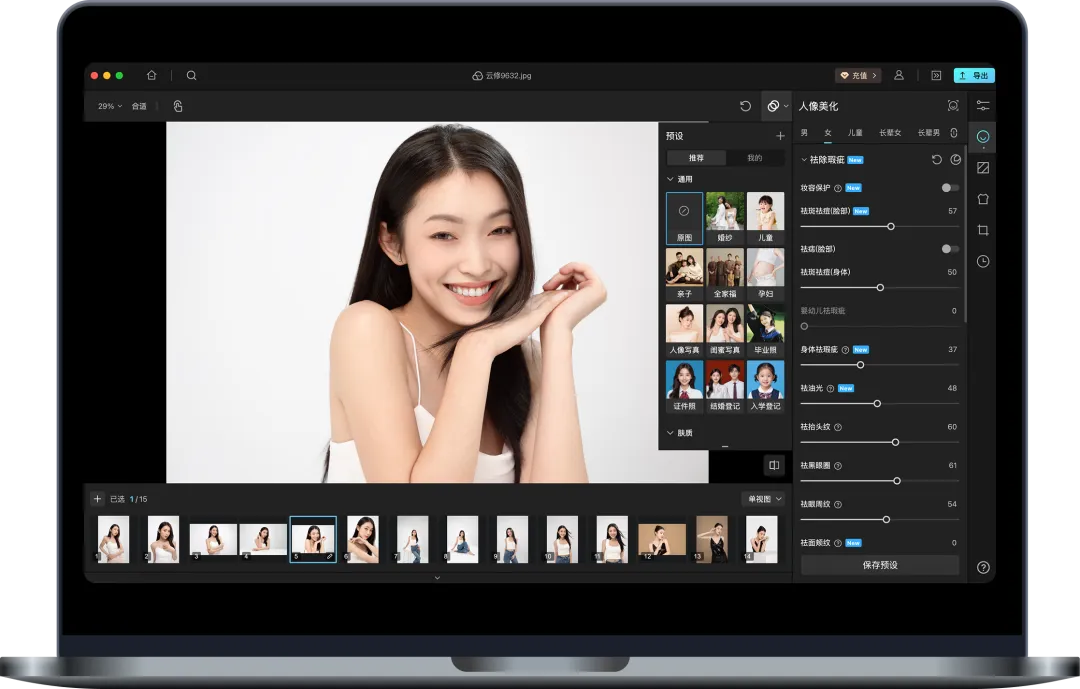The height and width of the screenshot is (689, 1080).
Task: Enable the 妆容保护 toggle
Action: click(949, 188)
